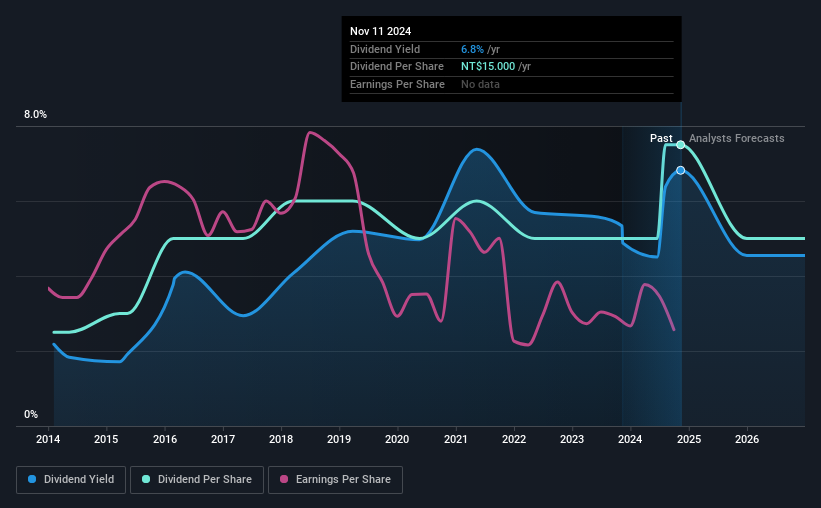821x508 pixels.
Task: Click the 6.8% dividend yield value
Action: tap(472, 49)
